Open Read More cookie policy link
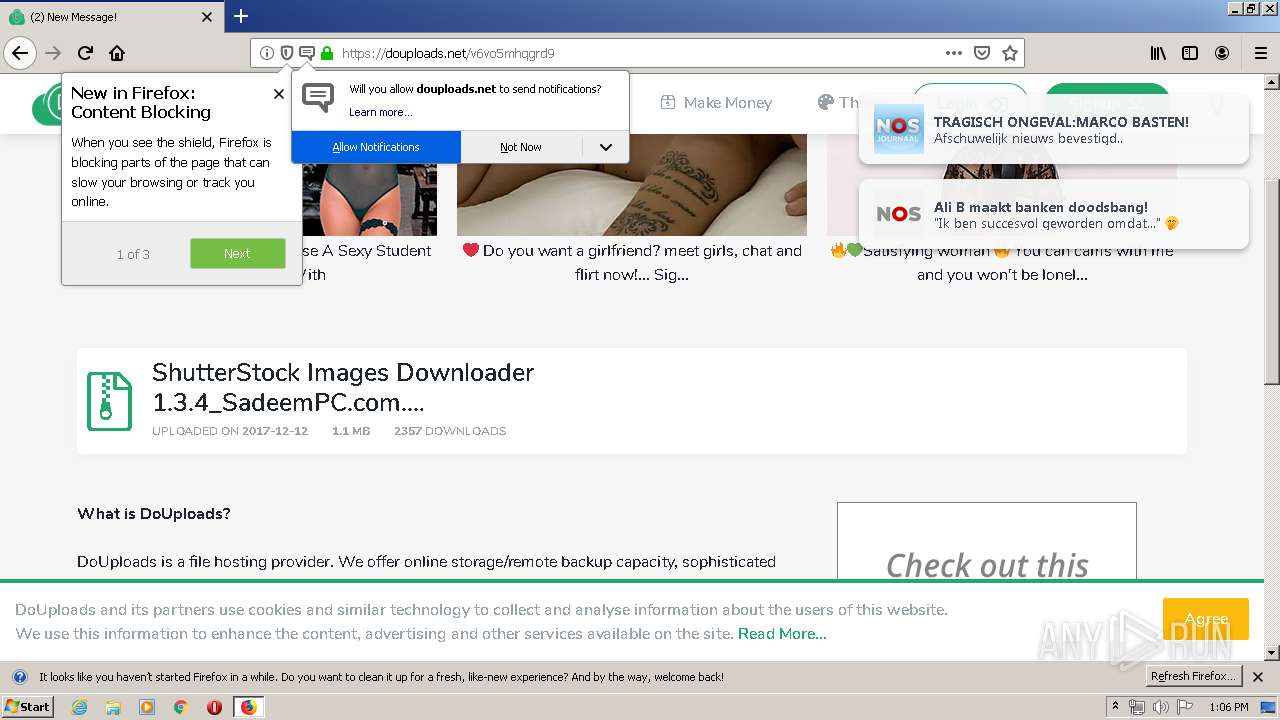This screenshot has height=720, width=1280. click(x=782, y=633)
